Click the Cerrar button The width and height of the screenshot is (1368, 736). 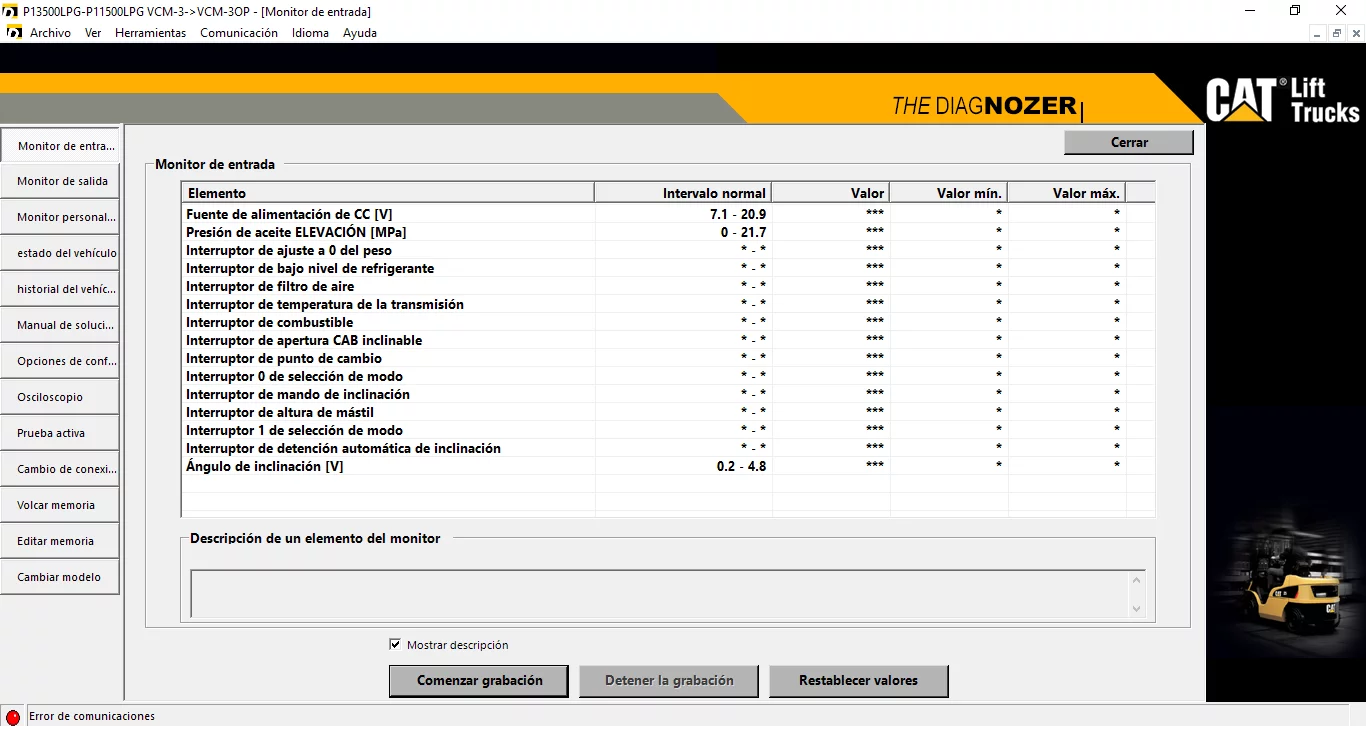[1128, 142]
